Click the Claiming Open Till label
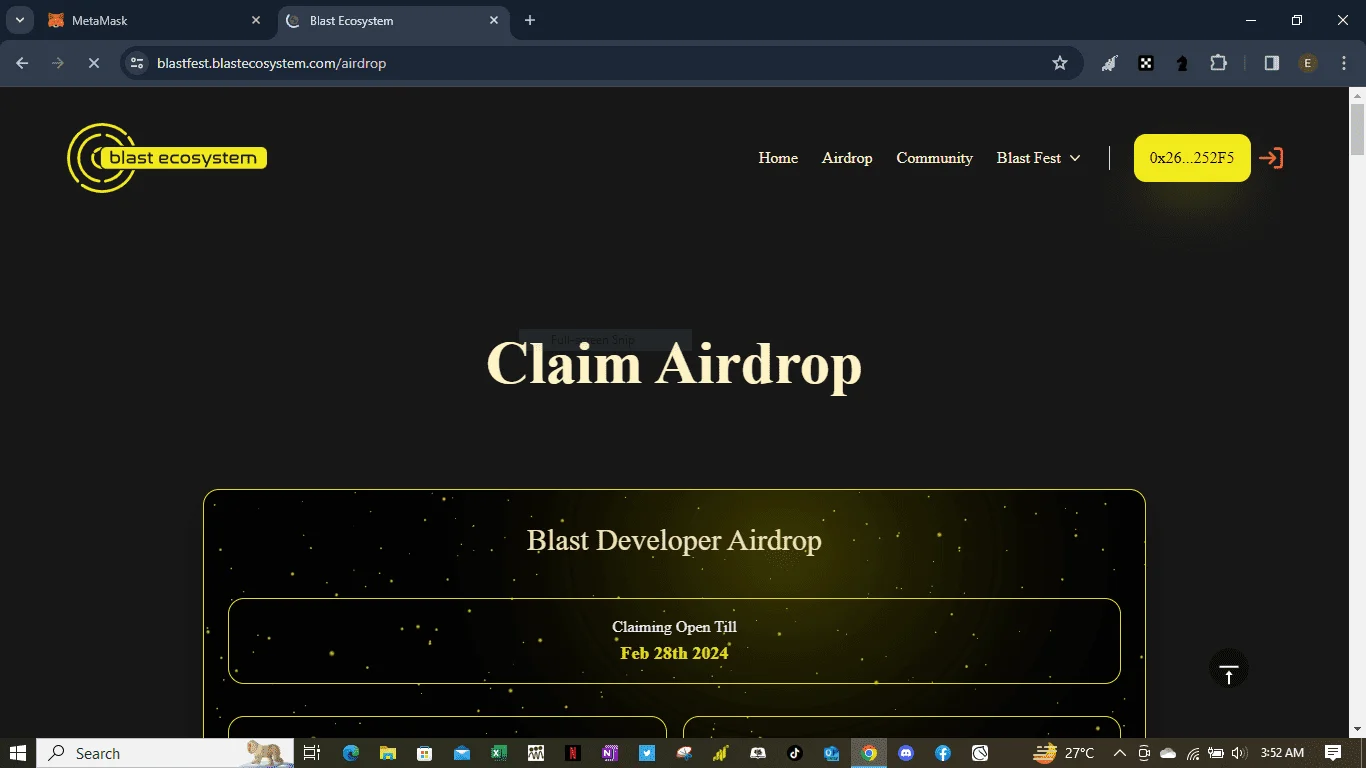1366x768 pixels. tap(674, 627)
